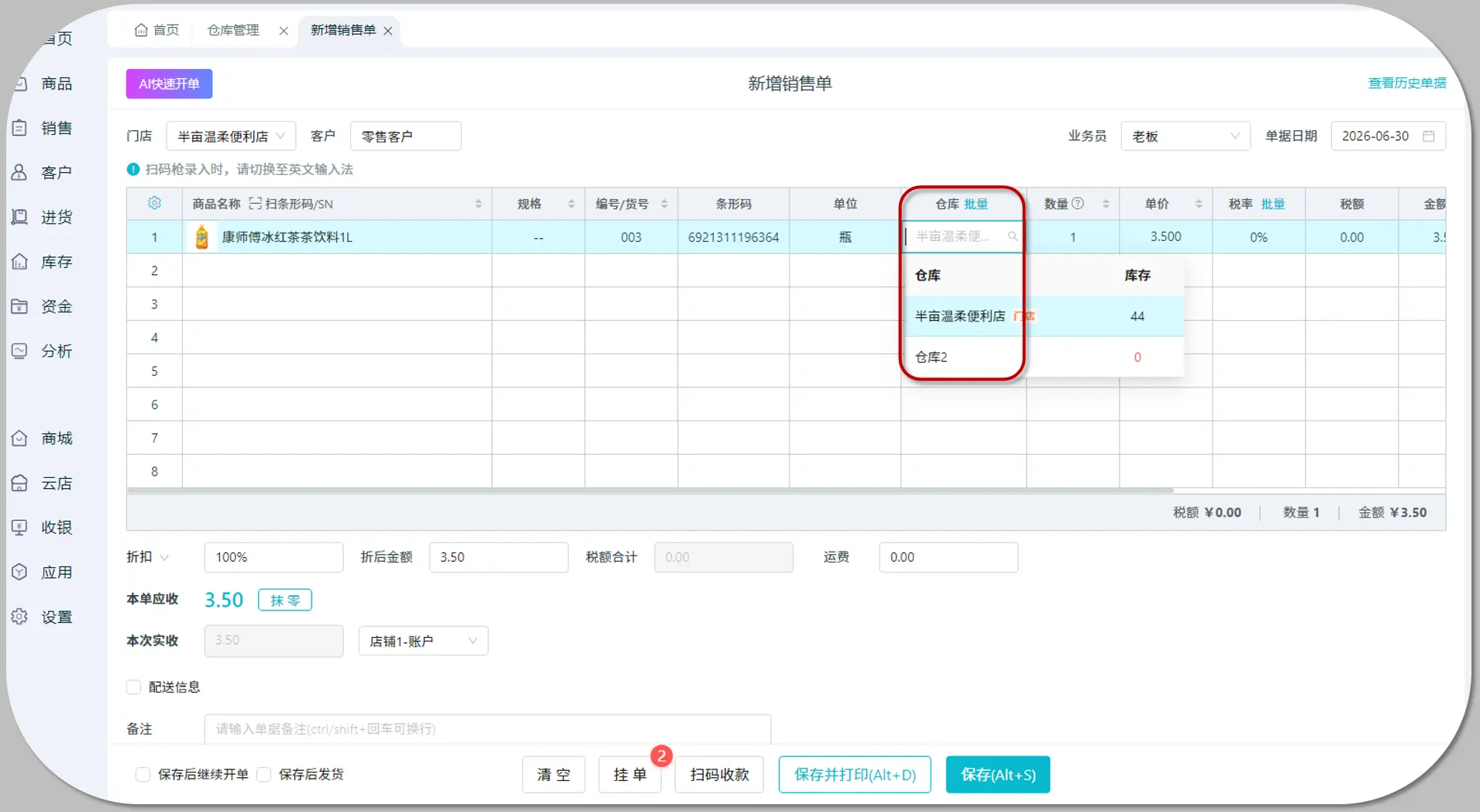Click the calendar icon in 单据日期 field
Screen dimensions: 1480x812
coord(1429,136)
